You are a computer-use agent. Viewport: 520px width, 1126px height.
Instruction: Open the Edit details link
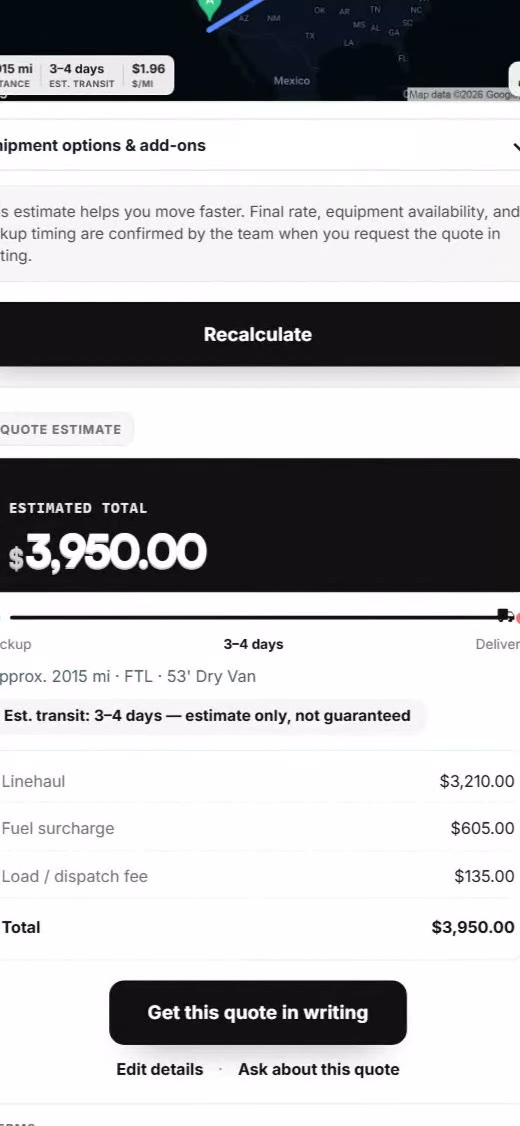tap(159, 1069)
